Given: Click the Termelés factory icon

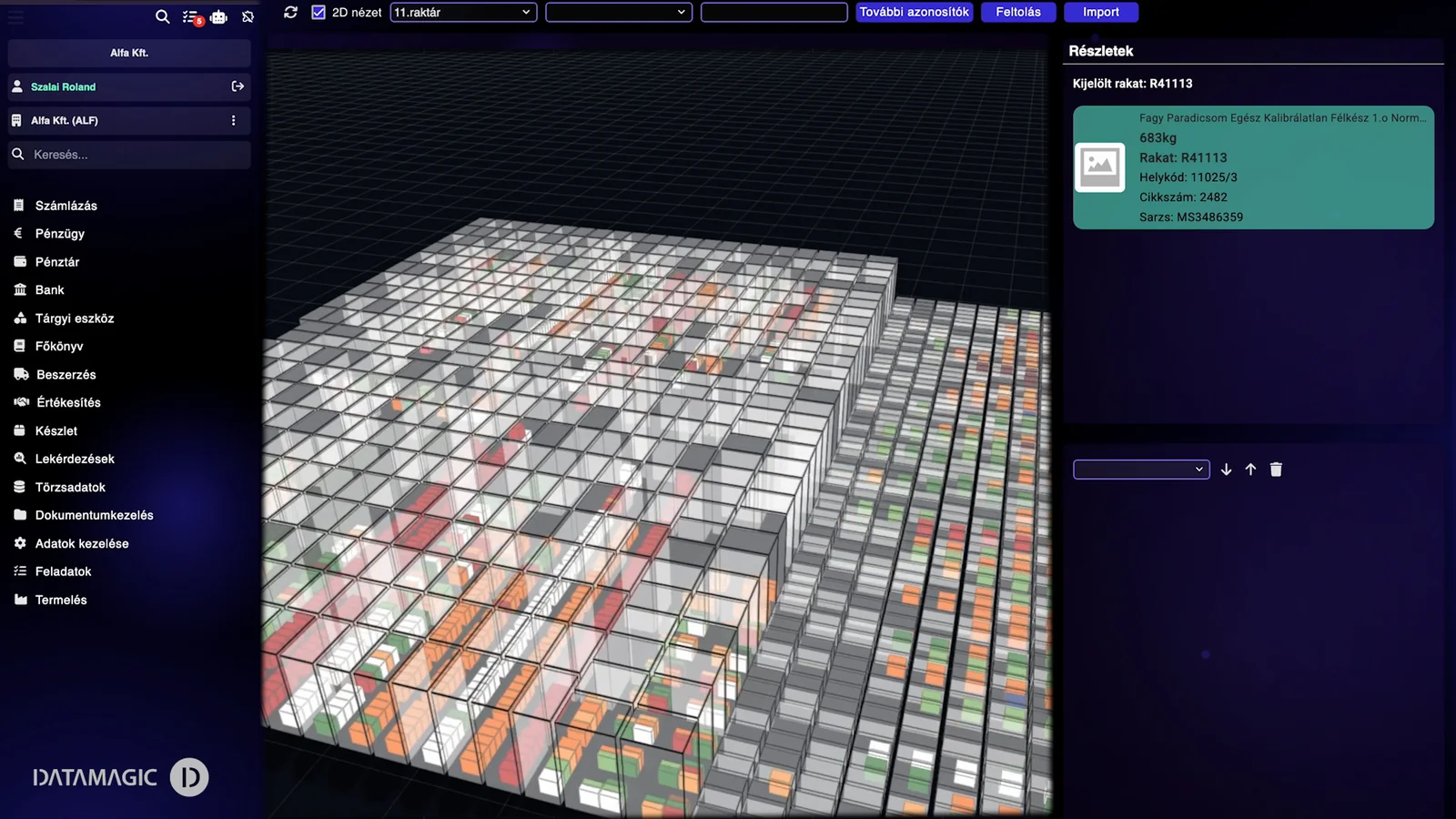Looking at the screenshot, I should point(20,600).
